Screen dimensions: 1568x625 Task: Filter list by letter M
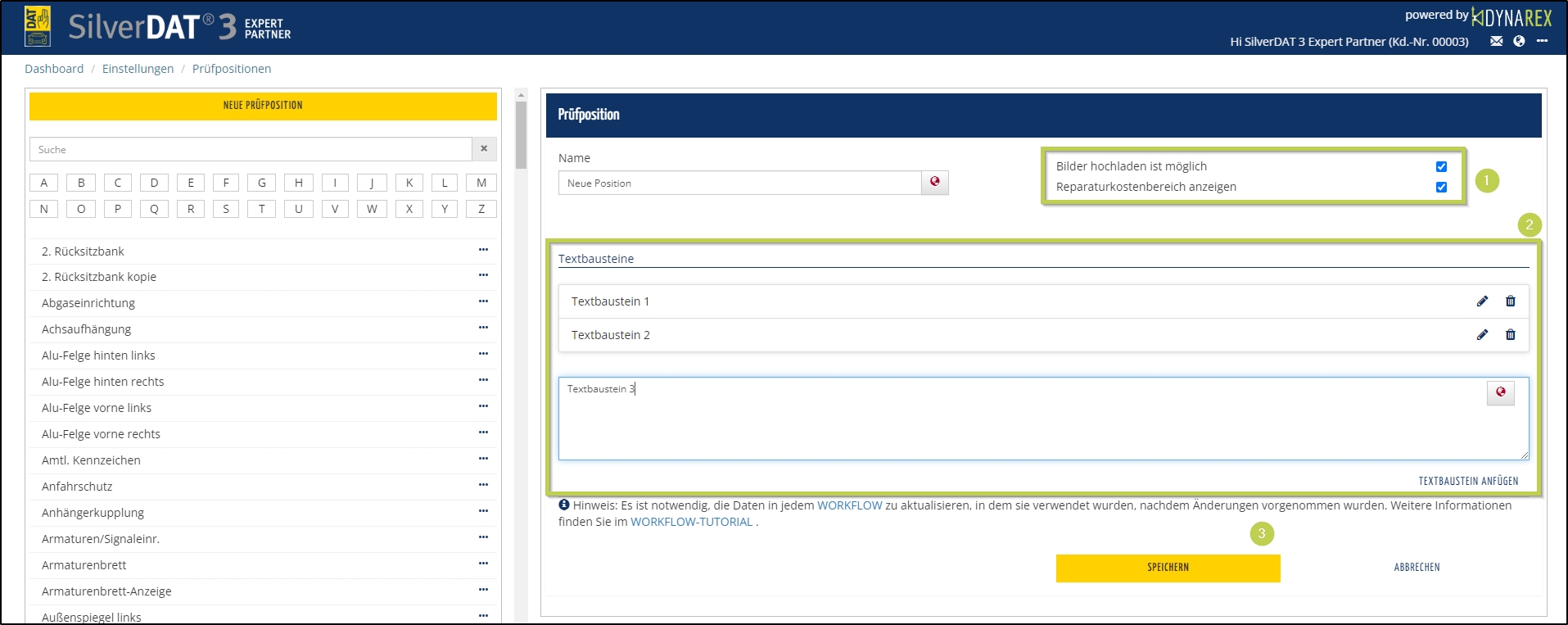[481, 183]
